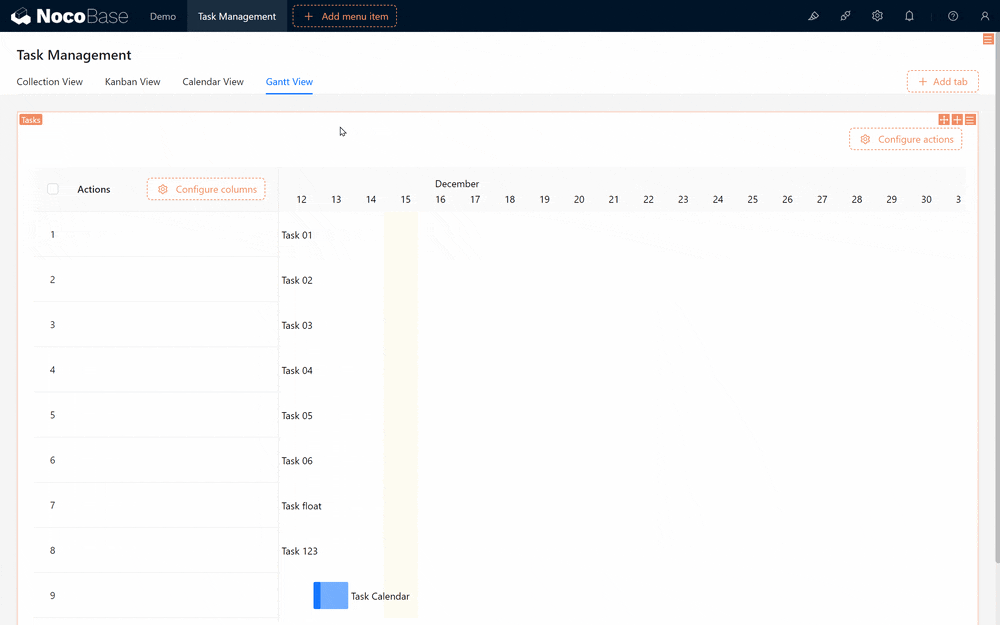Click row number 9 in table
Image resolution: width=1000 pixels, height=625 pixels.
(52, 596)
